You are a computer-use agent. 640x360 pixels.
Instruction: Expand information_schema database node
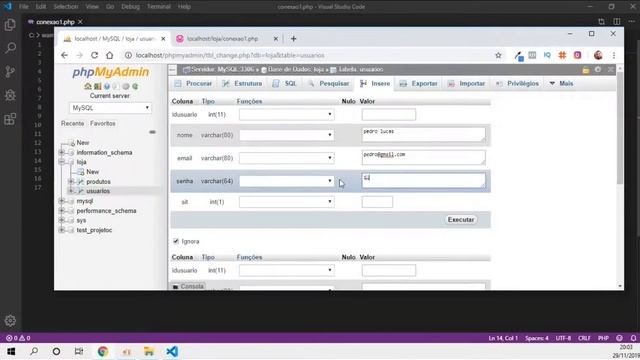tap(62, 152)
